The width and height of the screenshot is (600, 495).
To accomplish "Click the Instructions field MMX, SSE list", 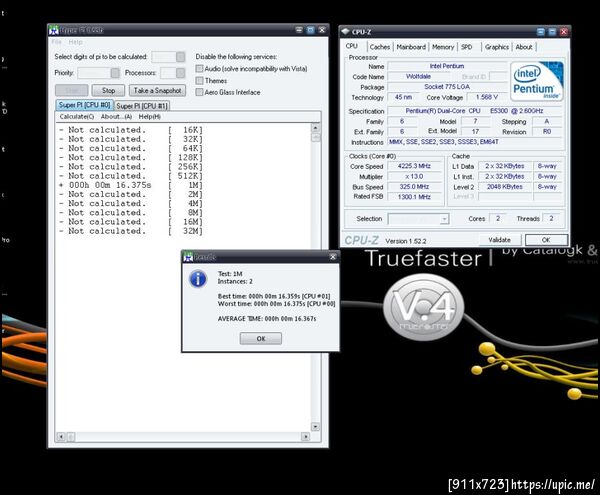I will pyautogui.click(x=474, y=142).
